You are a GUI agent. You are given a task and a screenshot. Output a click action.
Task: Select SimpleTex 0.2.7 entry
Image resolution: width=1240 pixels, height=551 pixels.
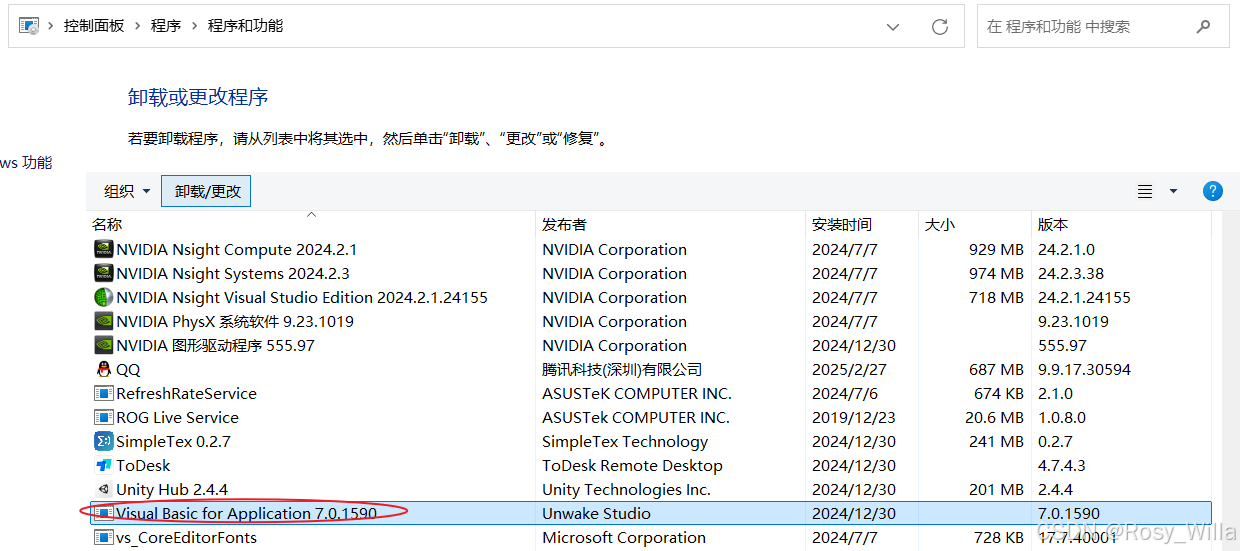173,442
